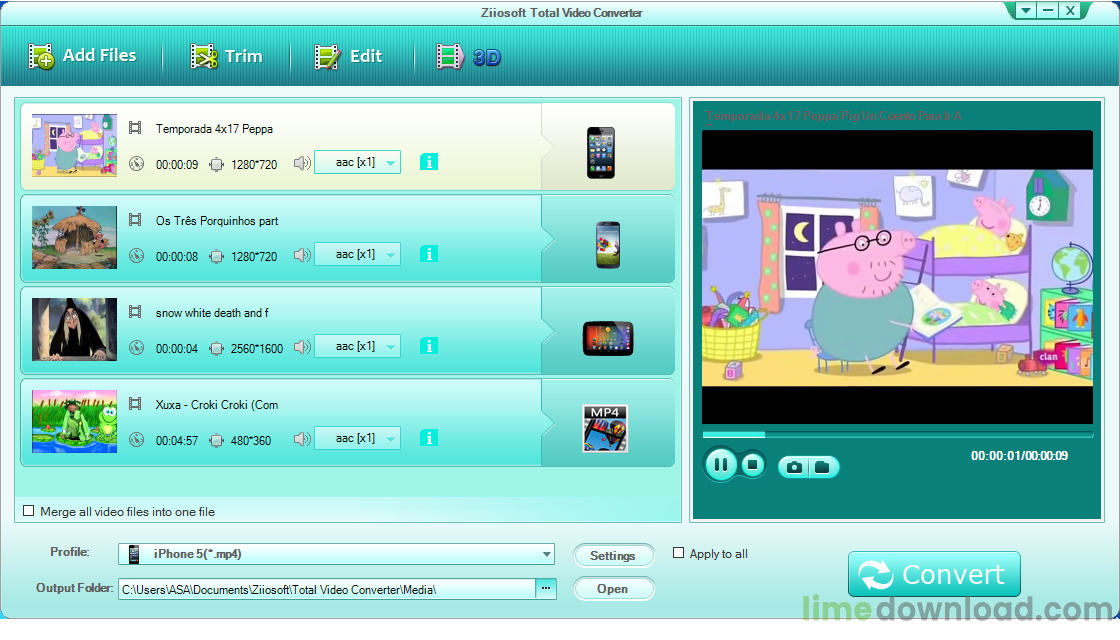Browse for output folder with ellipsis button

click(546, 589)
